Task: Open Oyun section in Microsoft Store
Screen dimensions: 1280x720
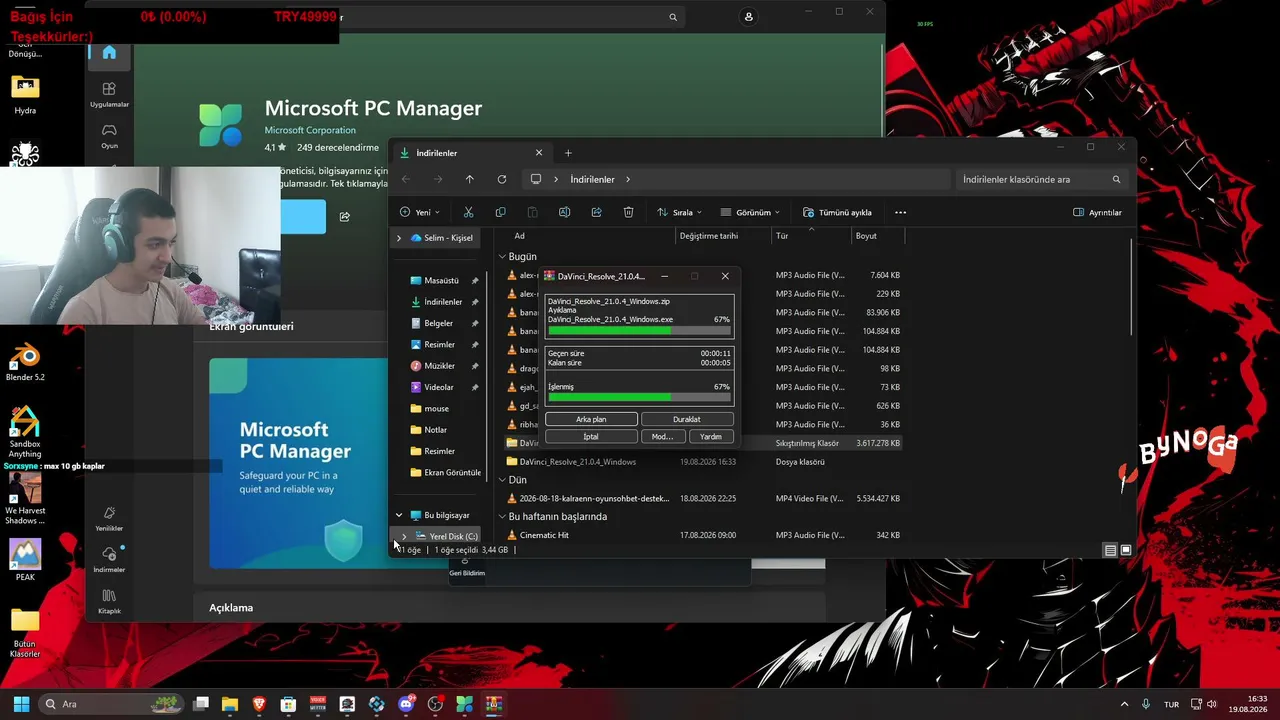Action: (109, 136)
